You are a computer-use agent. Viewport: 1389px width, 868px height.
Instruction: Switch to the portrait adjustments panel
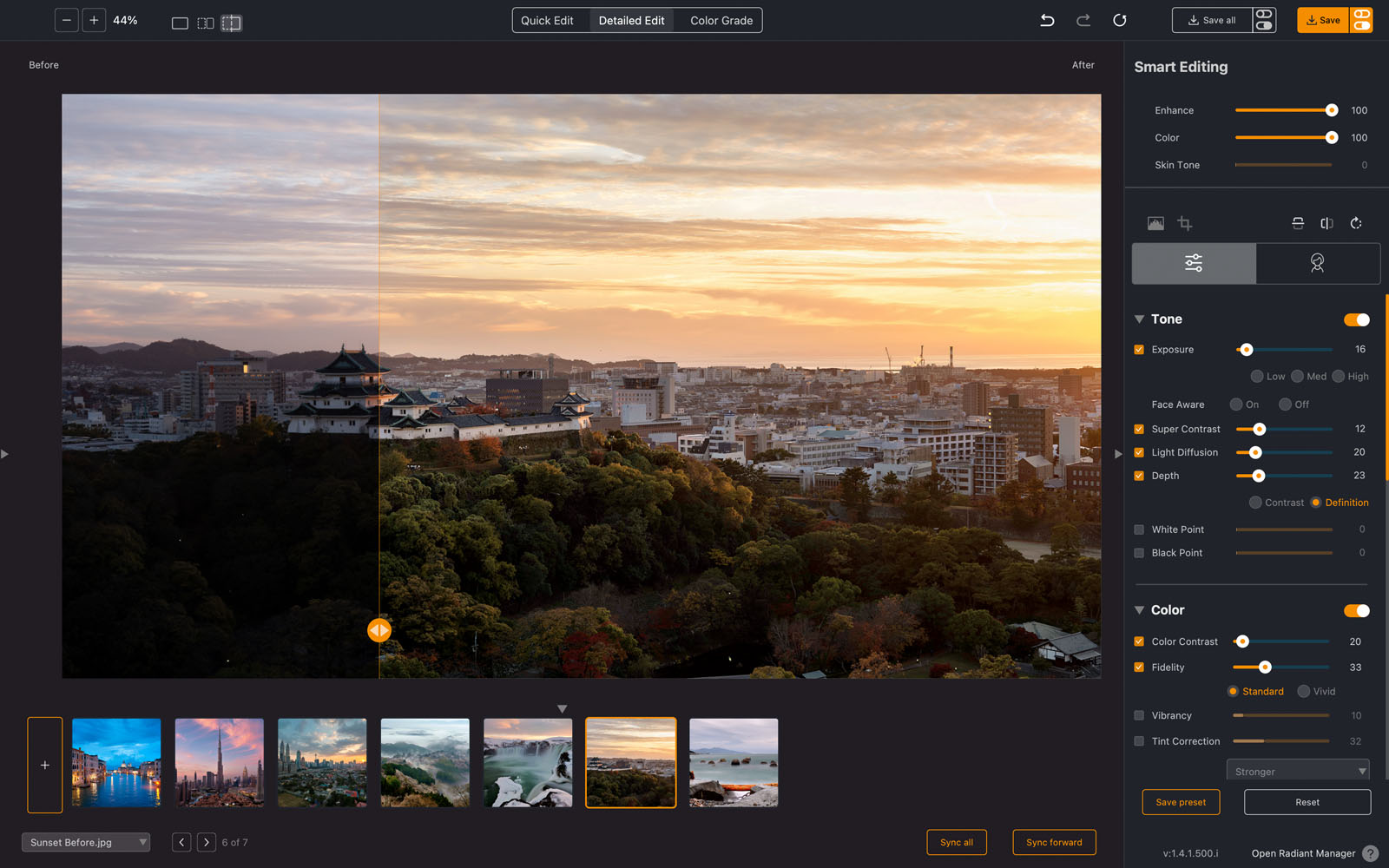click(1318, 263)
